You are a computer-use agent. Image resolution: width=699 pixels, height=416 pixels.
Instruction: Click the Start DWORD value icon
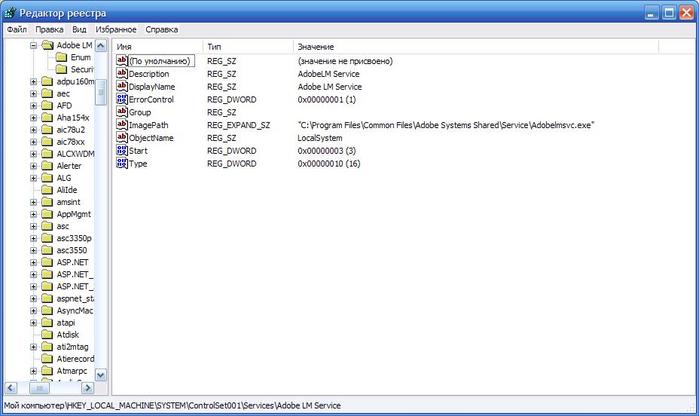[x=122, y=151]
